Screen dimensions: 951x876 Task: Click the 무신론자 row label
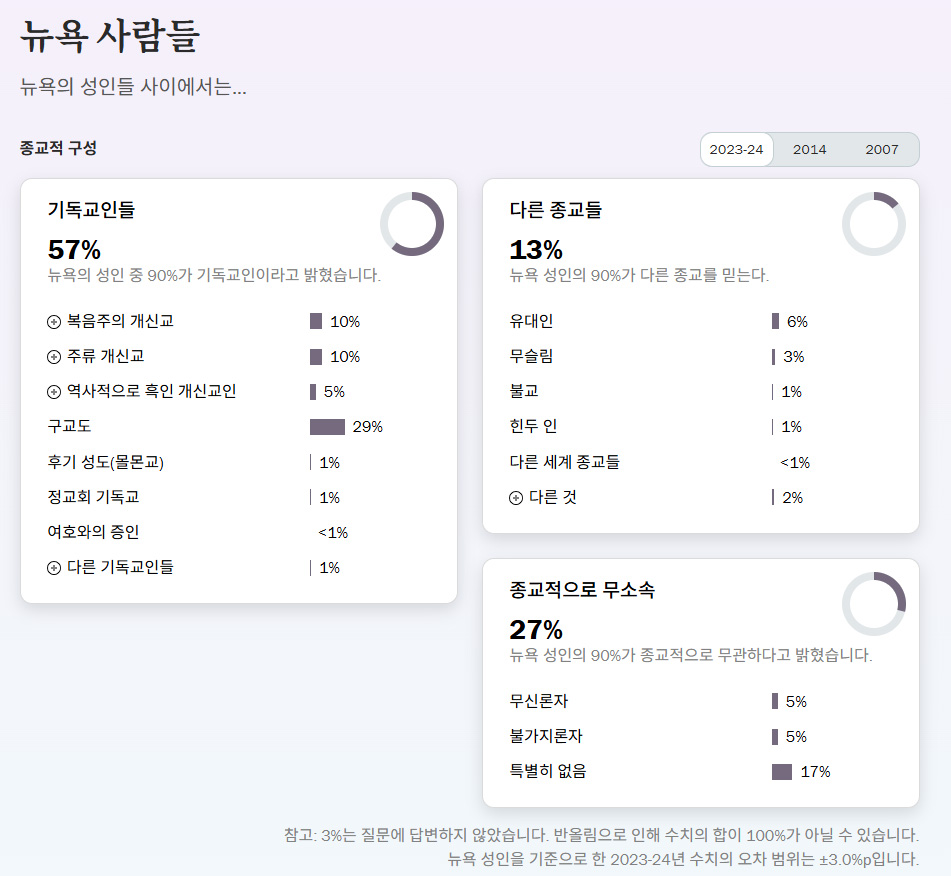pos(538,702)
